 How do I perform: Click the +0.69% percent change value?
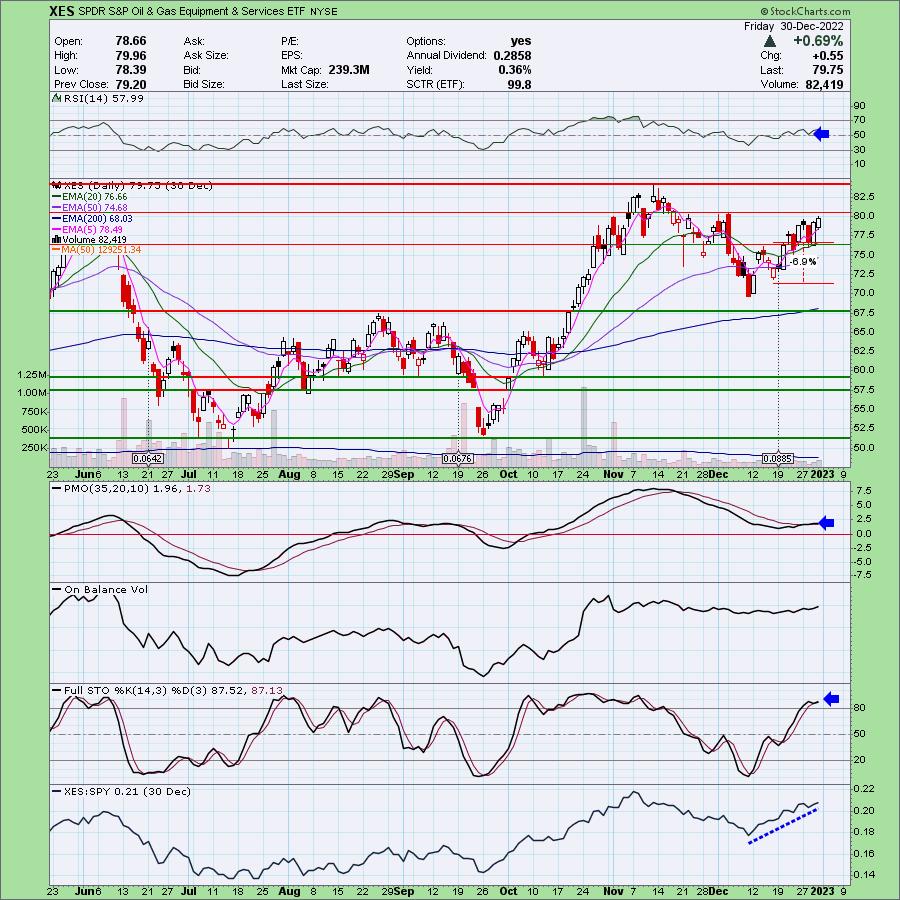818,41
